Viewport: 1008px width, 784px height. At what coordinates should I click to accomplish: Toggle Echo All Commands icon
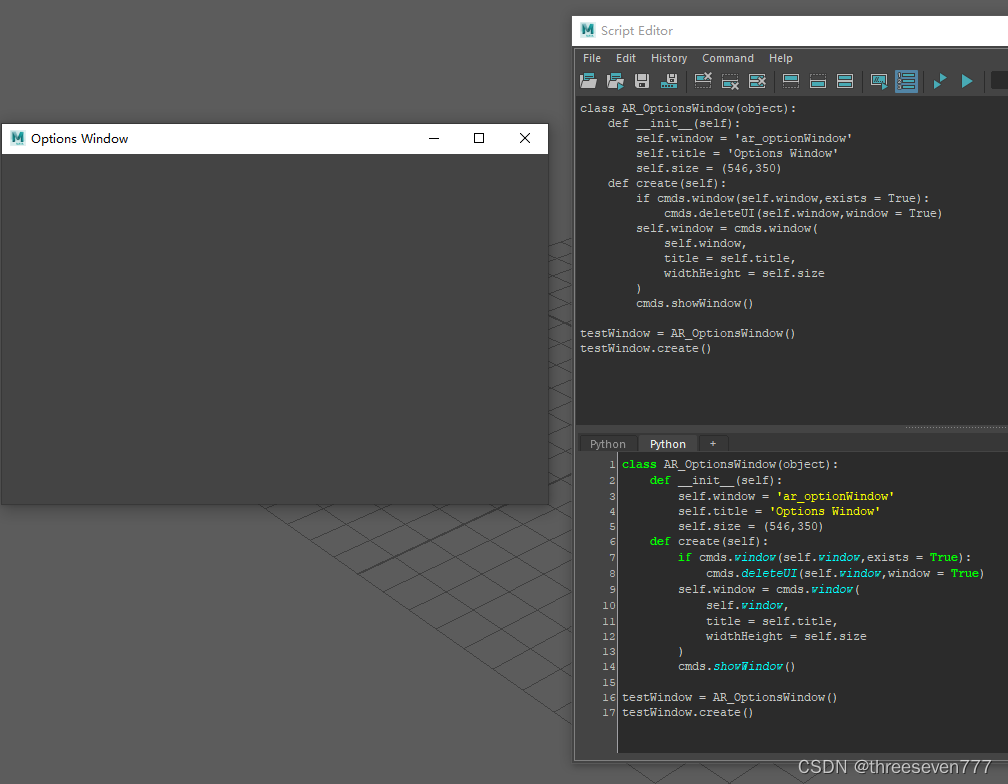tap(879, 81)
